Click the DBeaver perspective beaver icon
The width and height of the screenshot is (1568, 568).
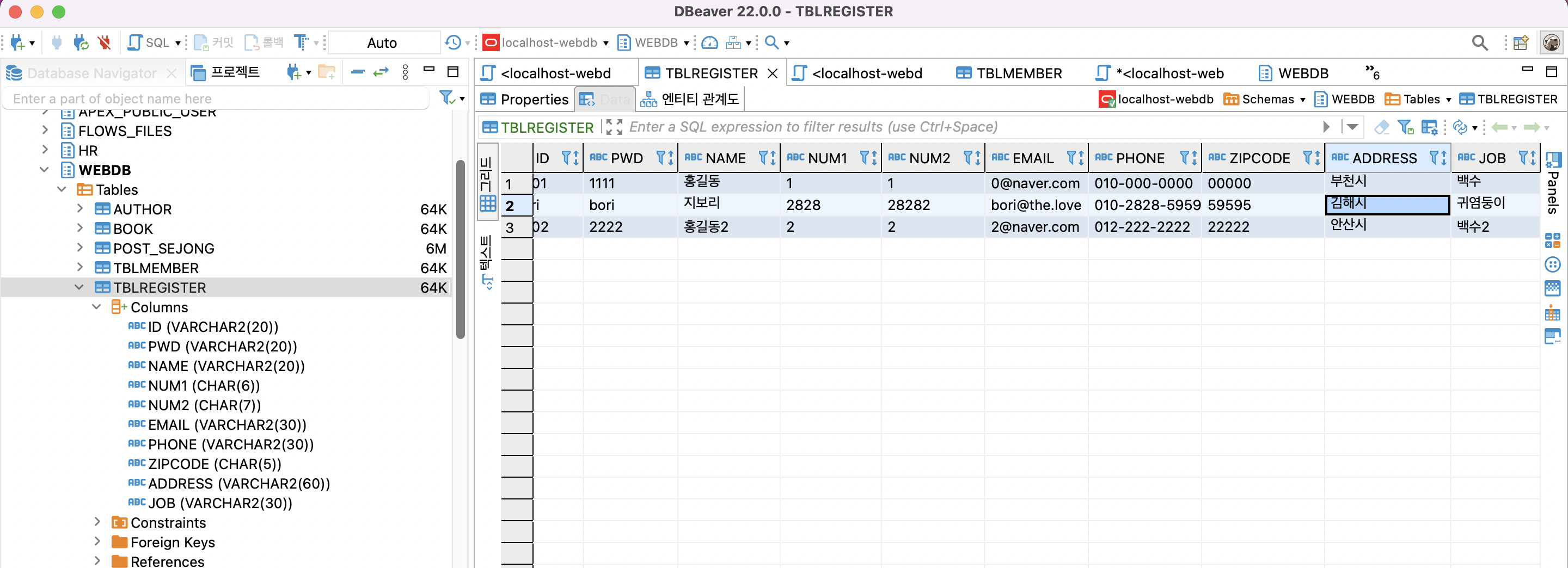point(1552,42)
